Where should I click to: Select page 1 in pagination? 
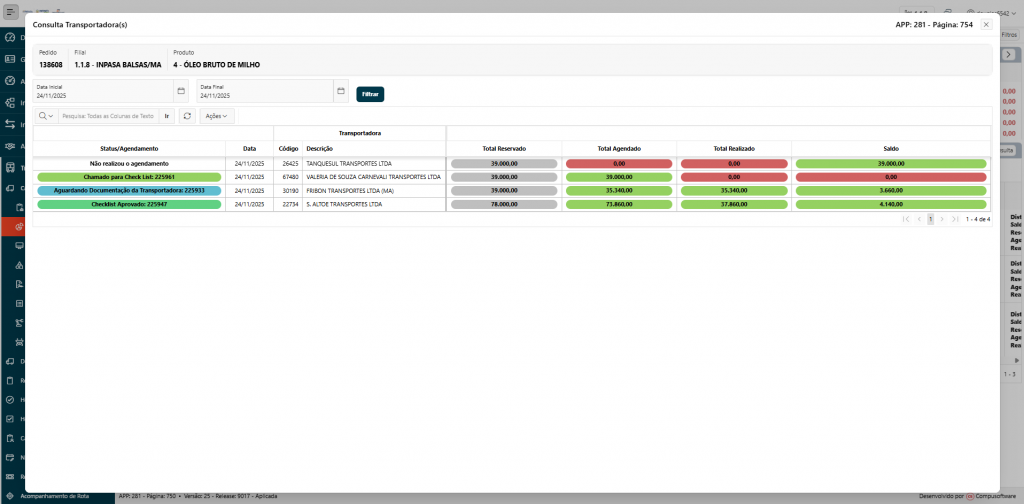click(x=931, y=219)
